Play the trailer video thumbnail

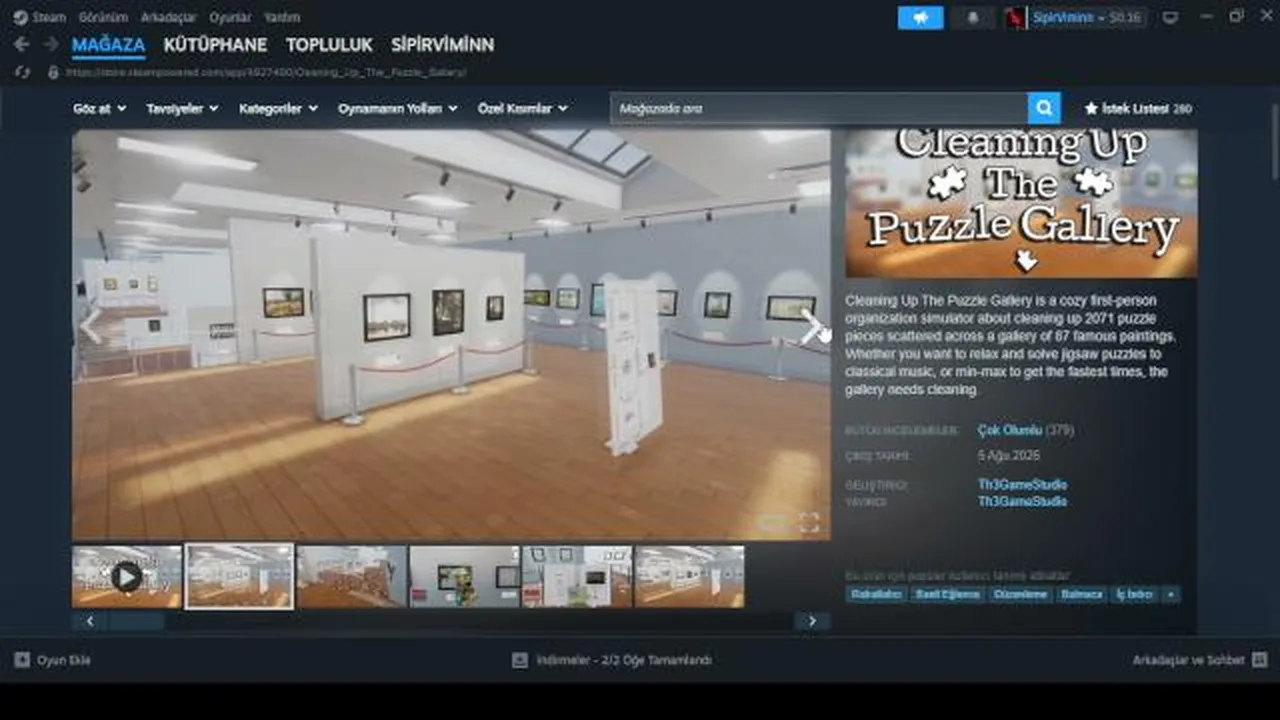(127, 576)
